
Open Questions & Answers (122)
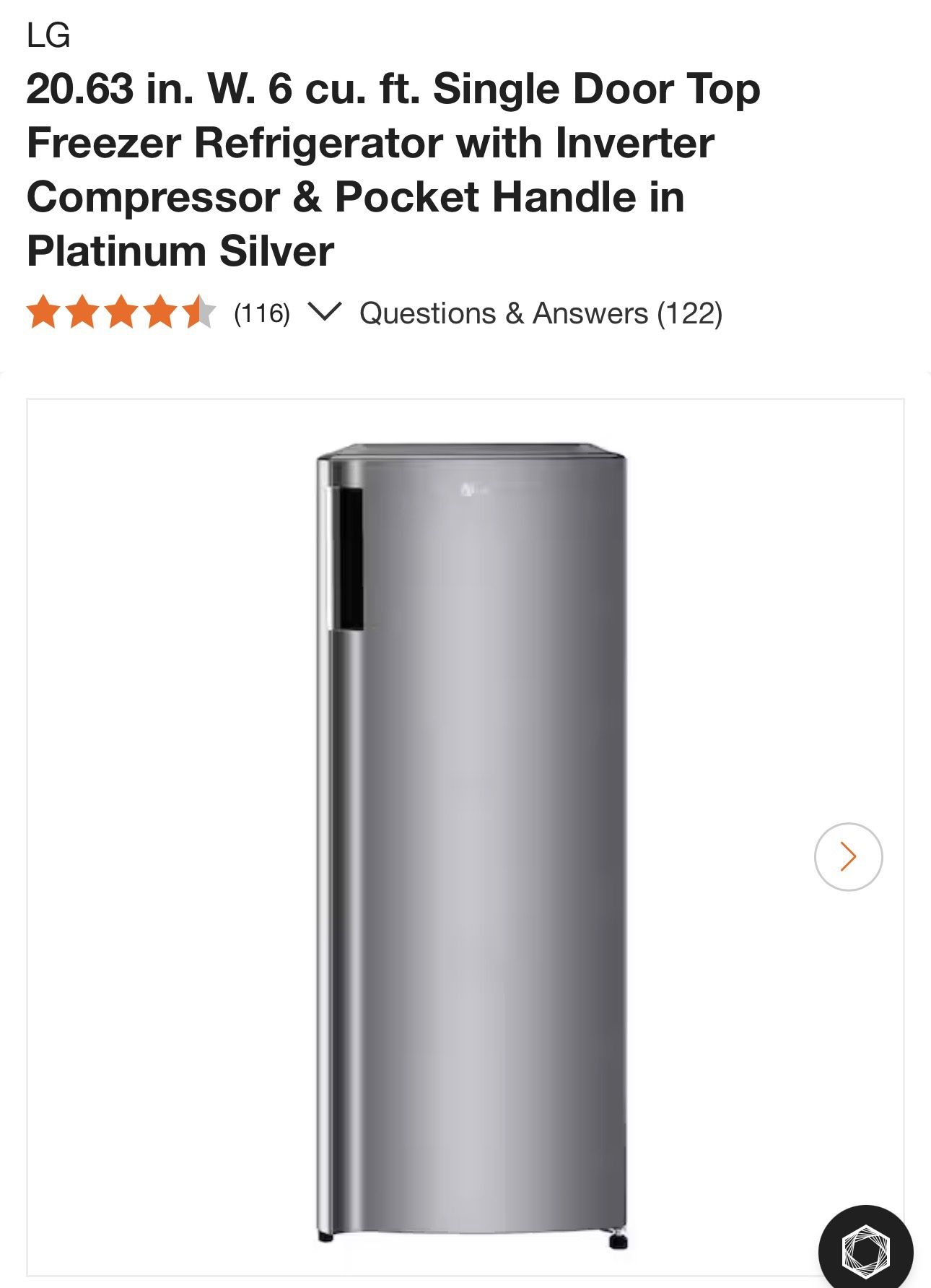tap(541, 313)
